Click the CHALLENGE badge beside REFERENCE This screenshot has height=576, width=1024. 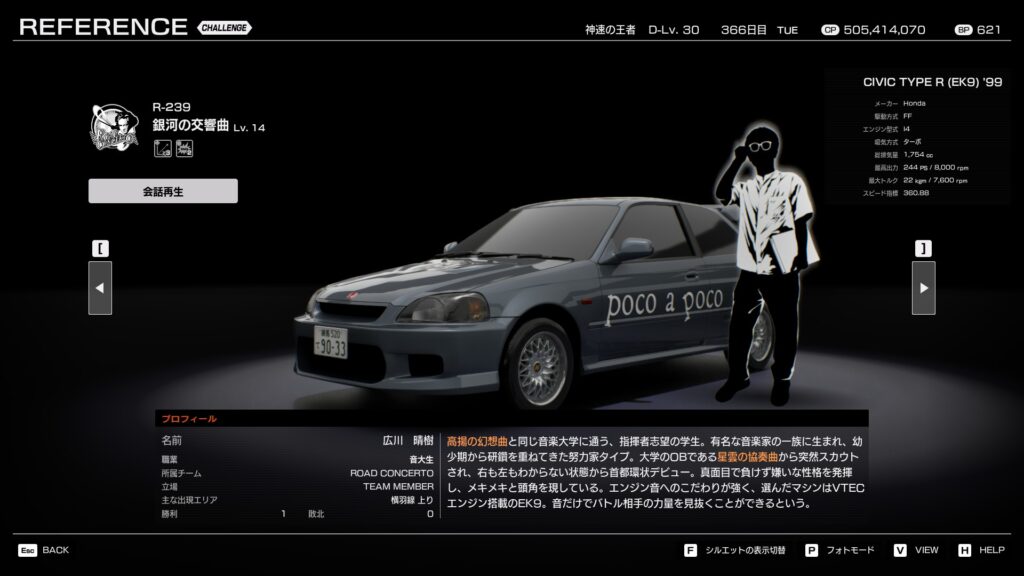pos(224,27)
